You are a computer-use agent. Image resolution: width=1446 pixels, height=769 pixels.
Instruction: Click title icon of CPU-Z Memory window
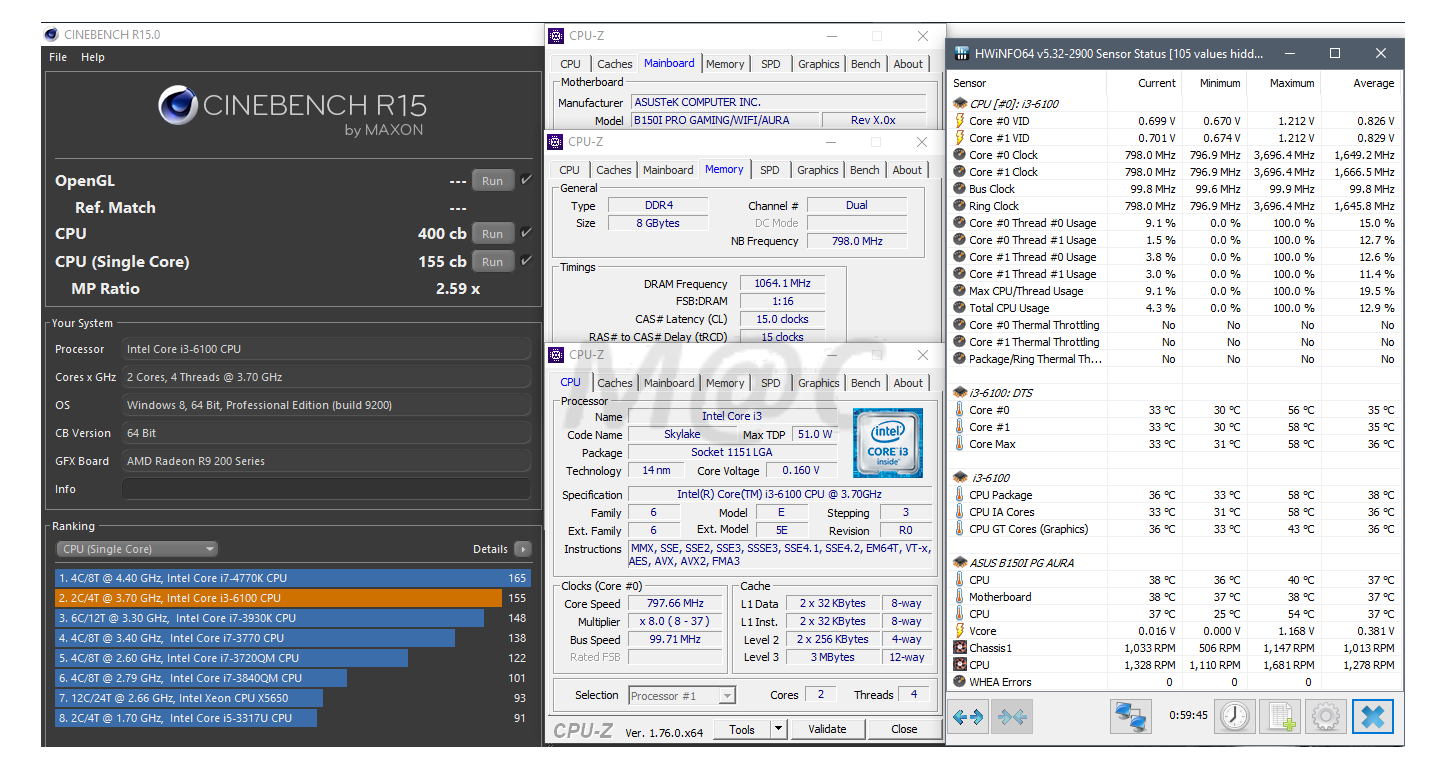556,142
